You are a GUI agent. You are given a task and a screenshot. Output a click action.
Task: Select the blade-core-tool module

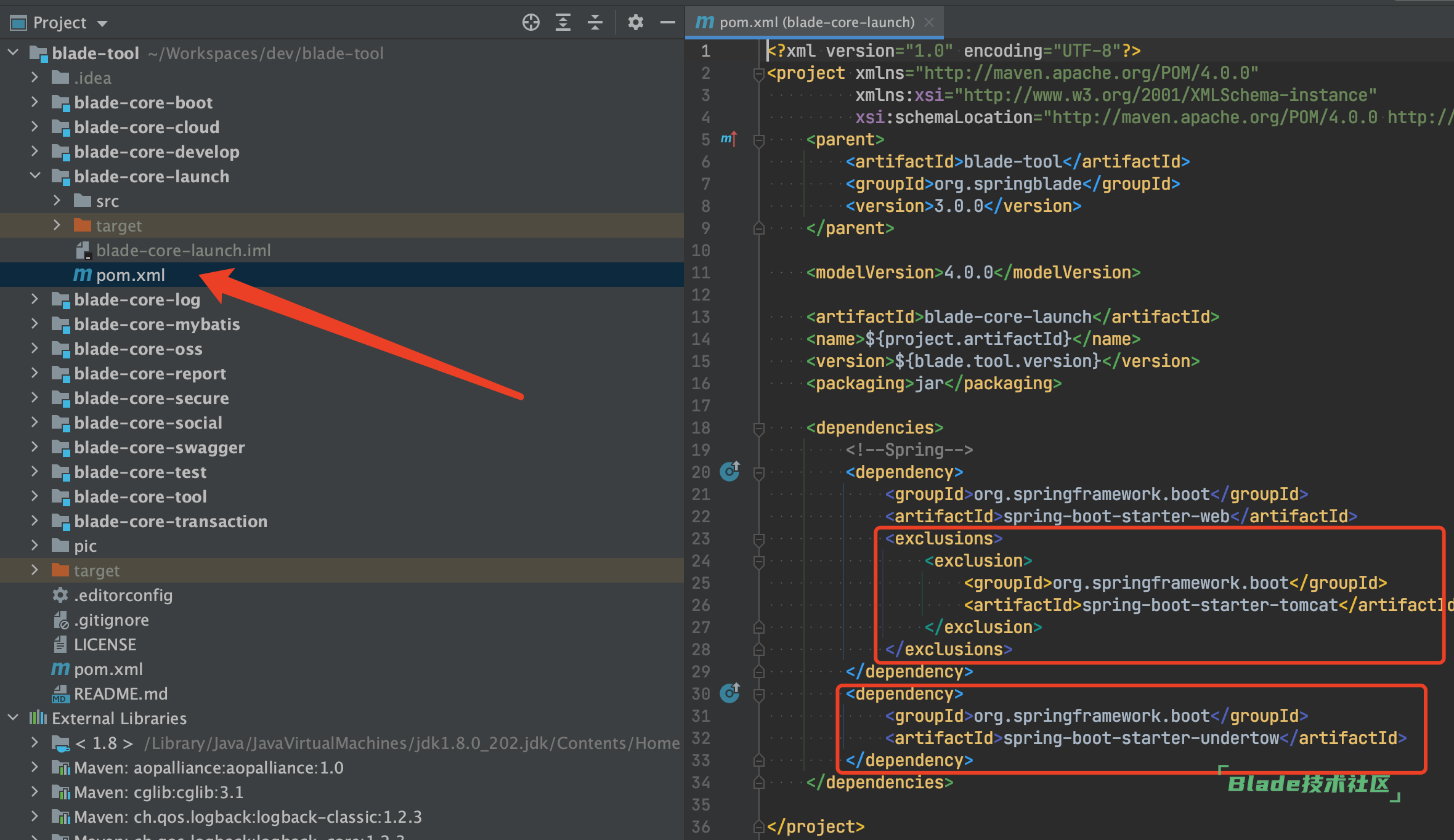(x=140, y=496)
